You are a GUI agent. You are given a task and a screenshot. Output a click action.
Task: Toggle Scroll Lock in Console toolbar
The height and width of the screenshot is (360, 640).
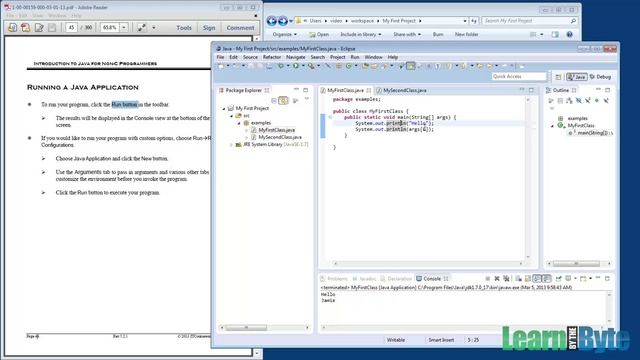[528, 279]
